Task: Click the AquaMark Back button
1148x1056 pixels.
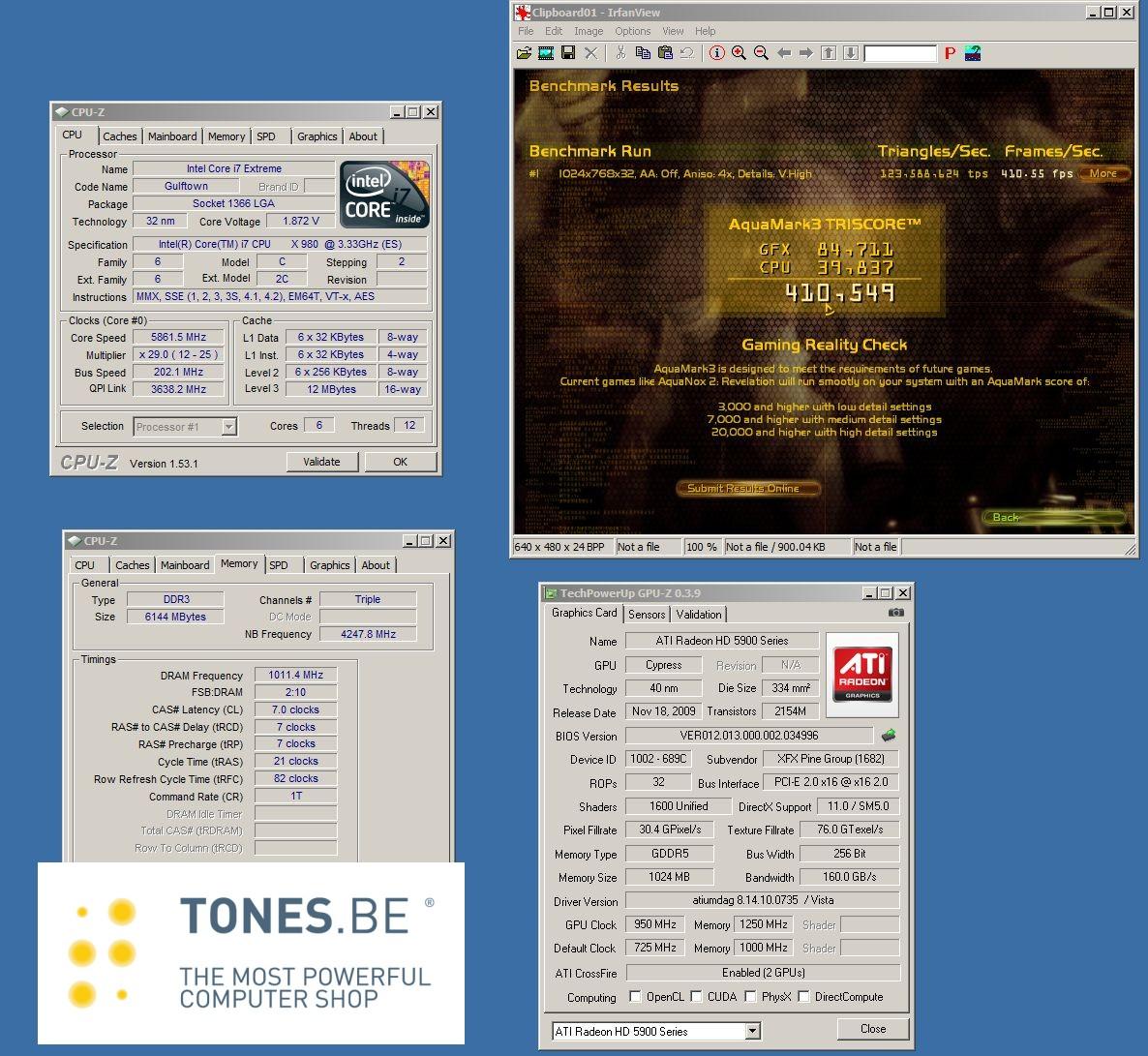Action: (x=1053, y=517)
